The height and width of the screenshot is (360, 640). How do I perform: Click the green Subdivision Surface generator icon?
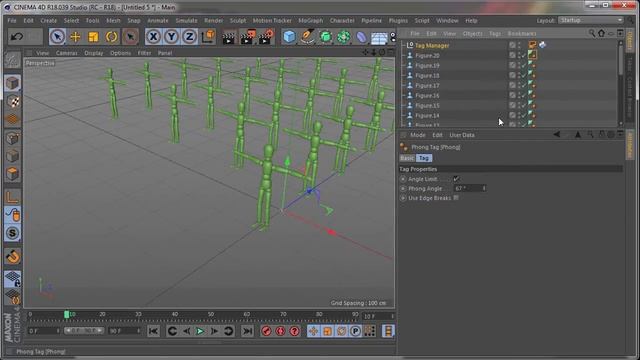click(x=325, y=37)
